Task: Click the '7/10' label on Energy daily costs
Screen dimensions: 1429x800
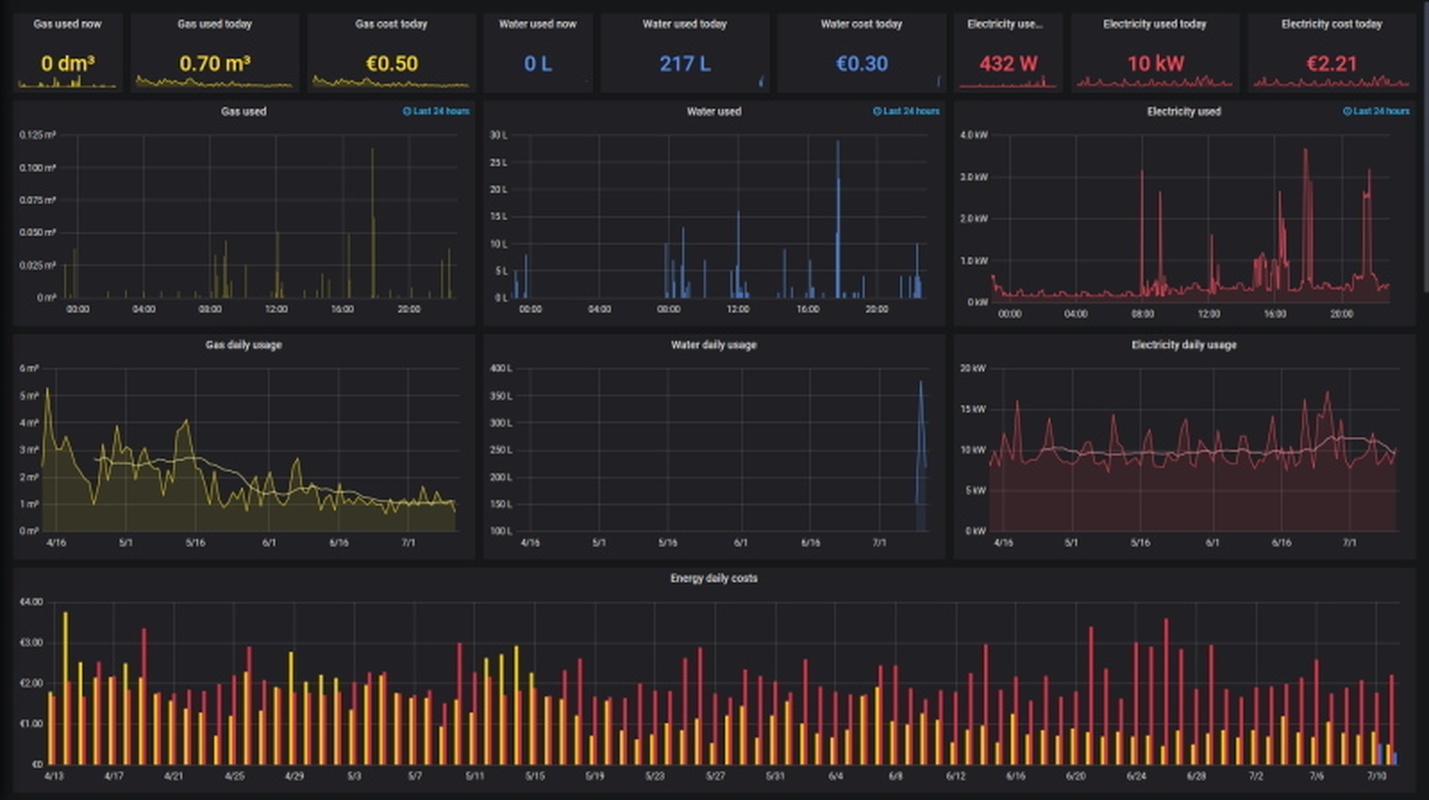Action: click(1378, 776)
